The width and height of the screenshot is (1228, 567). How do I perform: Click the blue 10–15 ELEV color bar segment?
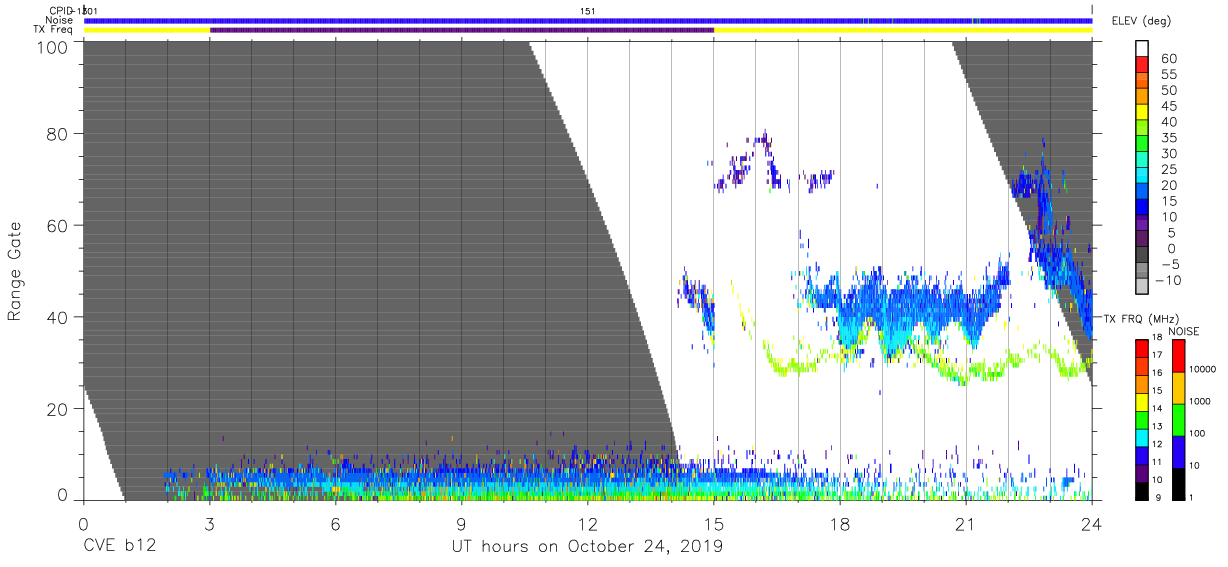coord(1142,209)
